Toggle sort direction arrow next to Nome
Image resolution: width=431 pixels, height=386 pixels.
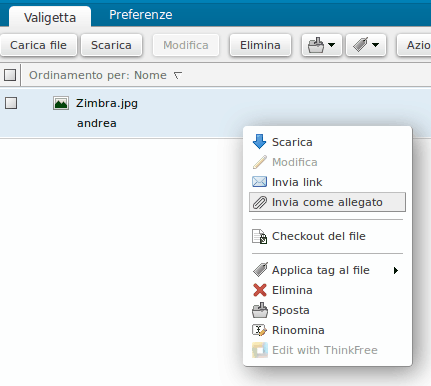[178, 76]
